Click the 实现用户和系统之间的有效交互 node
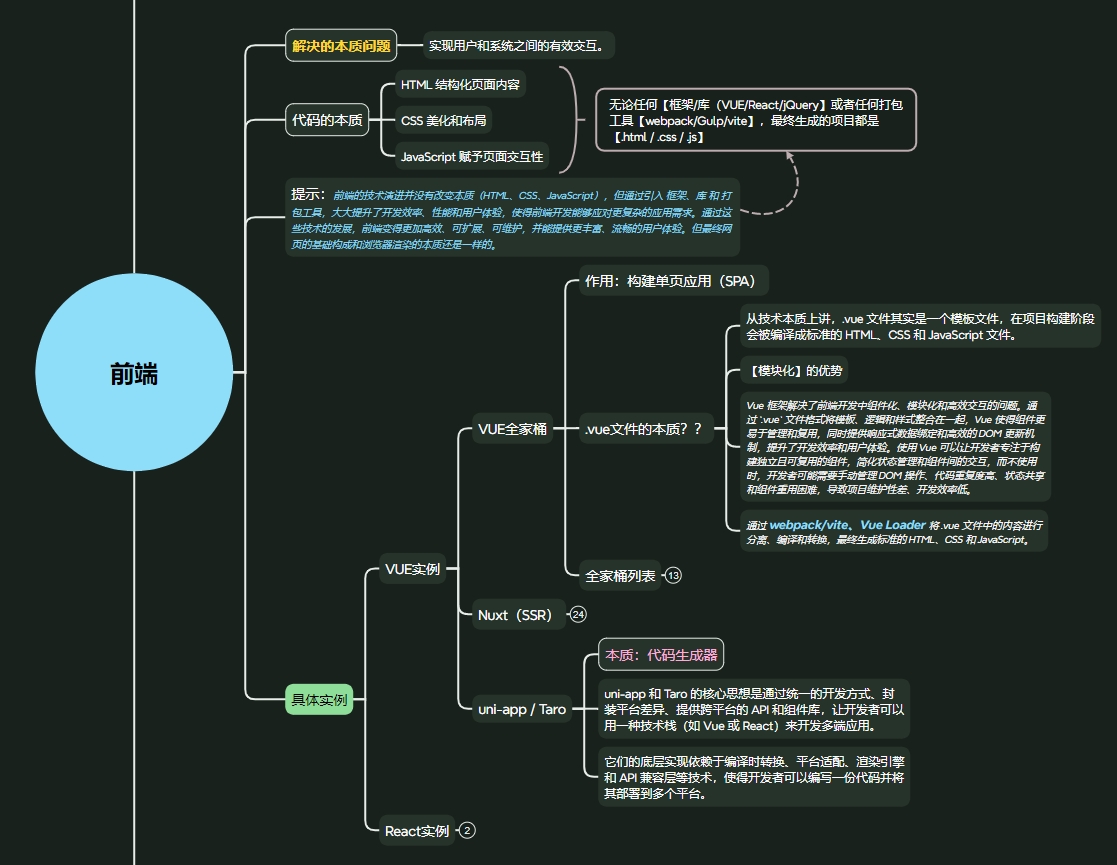The image size is (1117, 865). [x=516, y=45]
